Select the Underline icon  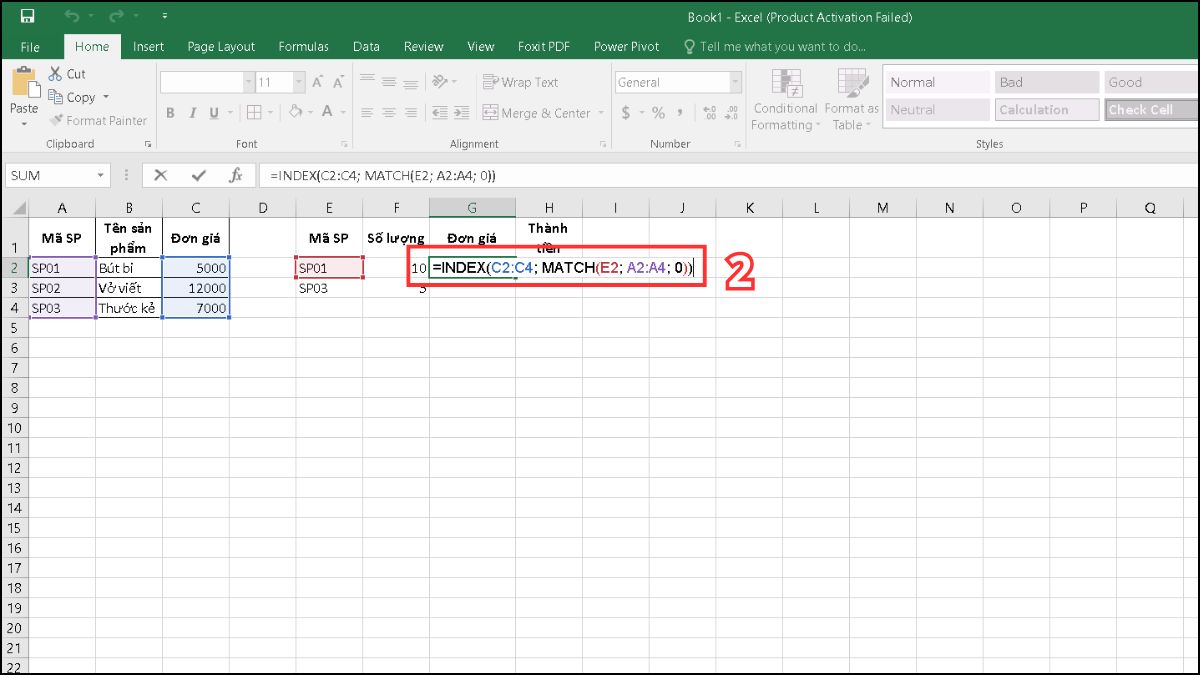click(212, 113)
